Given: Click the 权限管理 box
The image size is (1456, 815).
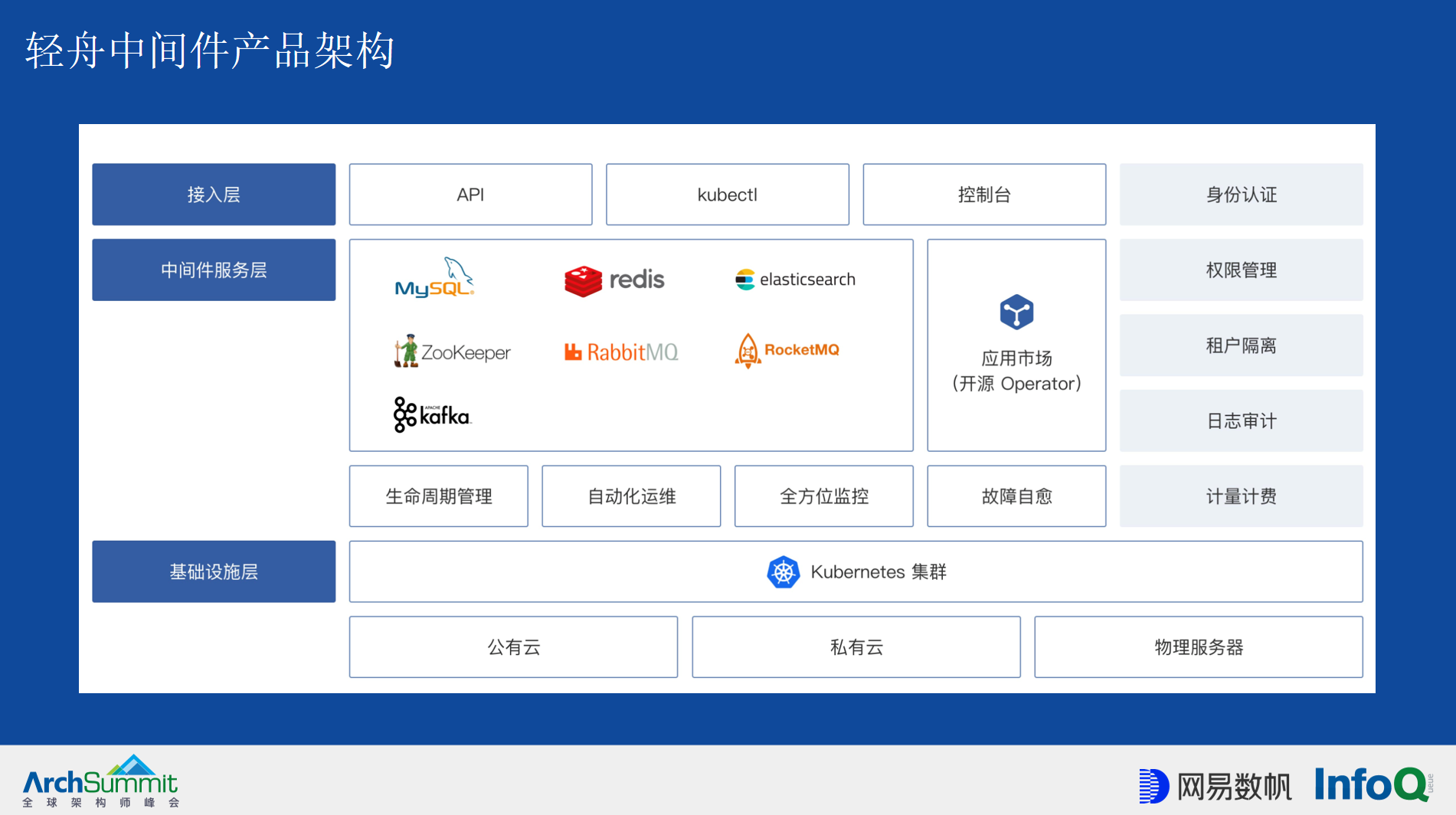Looking at the screenshot, I should tap(1242, 270).
